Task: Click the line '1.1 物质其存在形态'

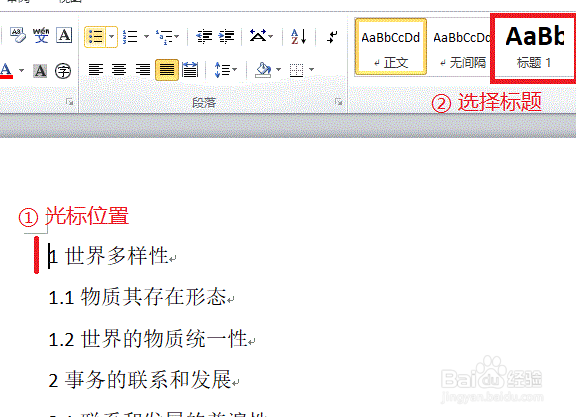Action: click(x=141, y=297)
